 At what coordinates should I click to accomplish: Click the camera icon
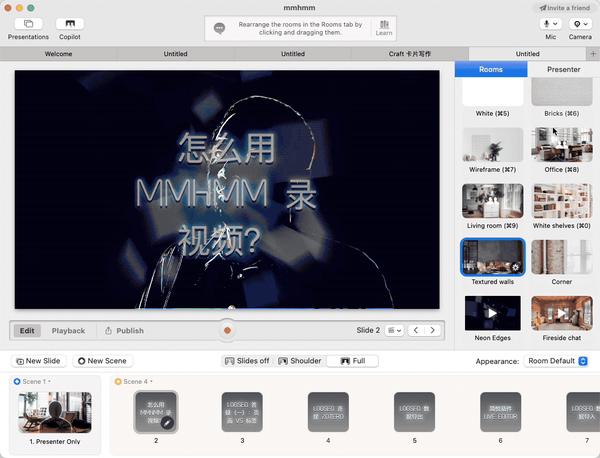[577, 24]
